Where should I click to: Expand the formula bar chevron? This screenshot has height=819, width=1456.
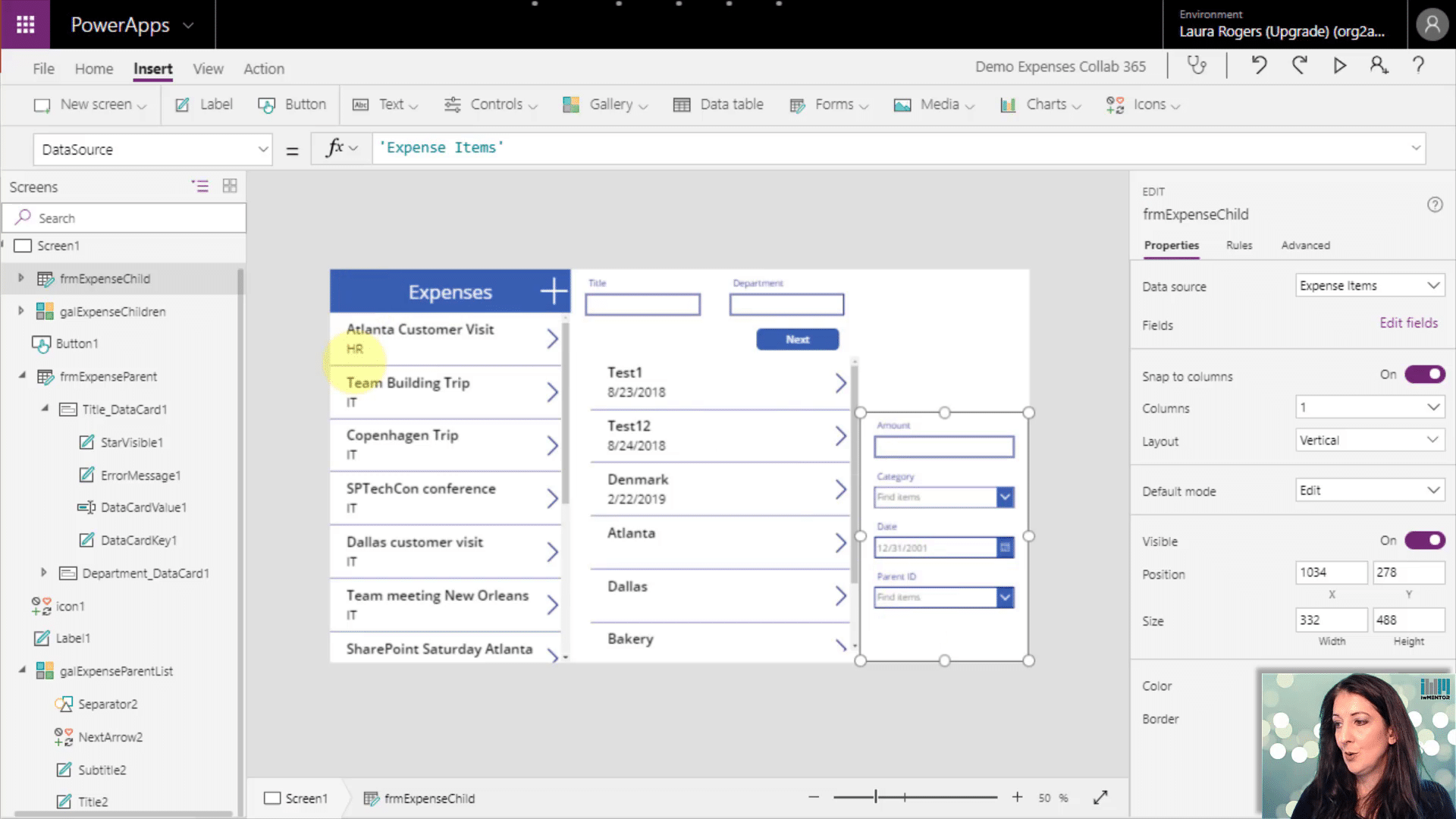[1415, 148]
